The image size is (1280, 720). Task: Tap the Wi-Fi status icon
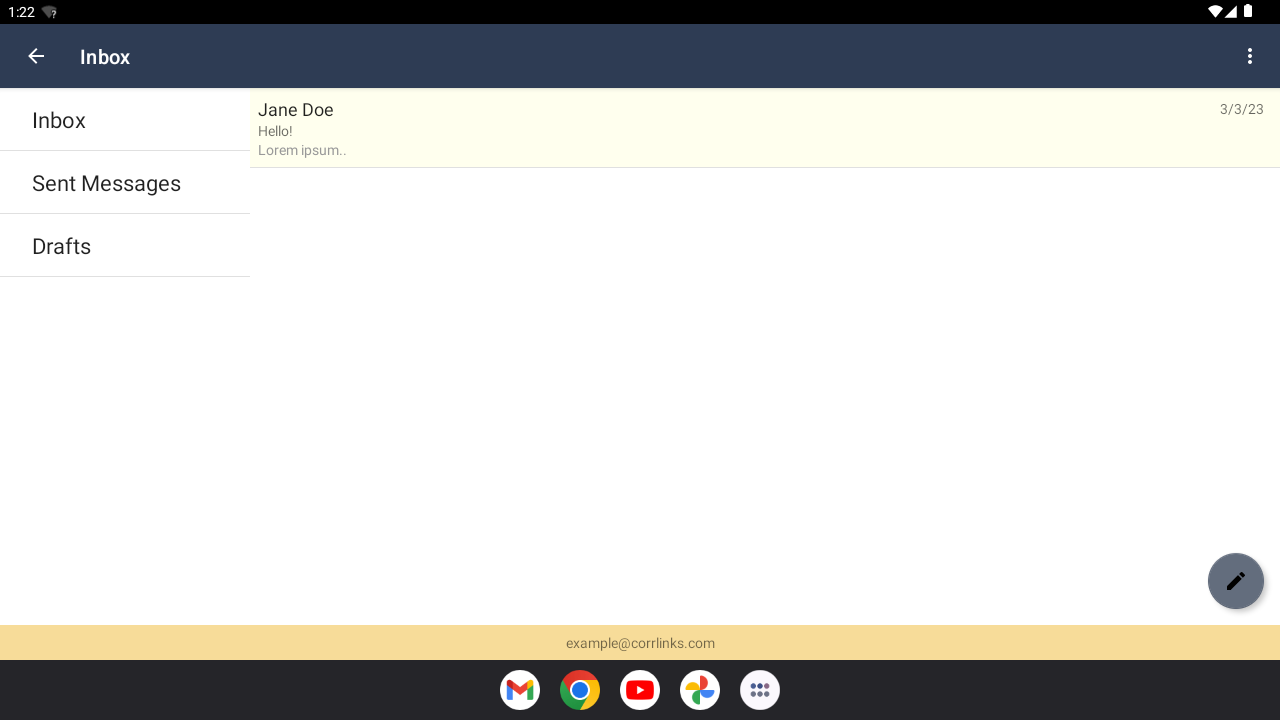point(1215,12)
